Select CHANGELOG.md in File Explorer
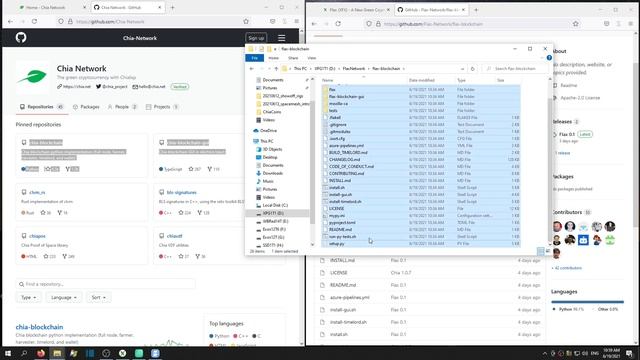Image resolution: width=640 pixels, height=360 pixels. point(421,160)
